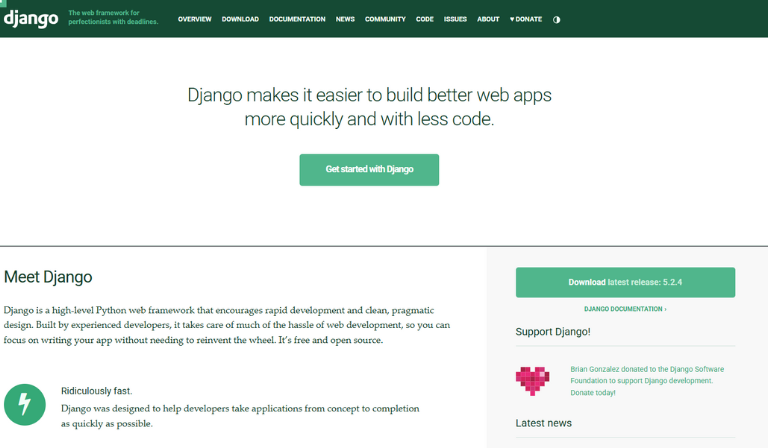
Task: Click the 'Latest news' heading
Action: point(543,423)
